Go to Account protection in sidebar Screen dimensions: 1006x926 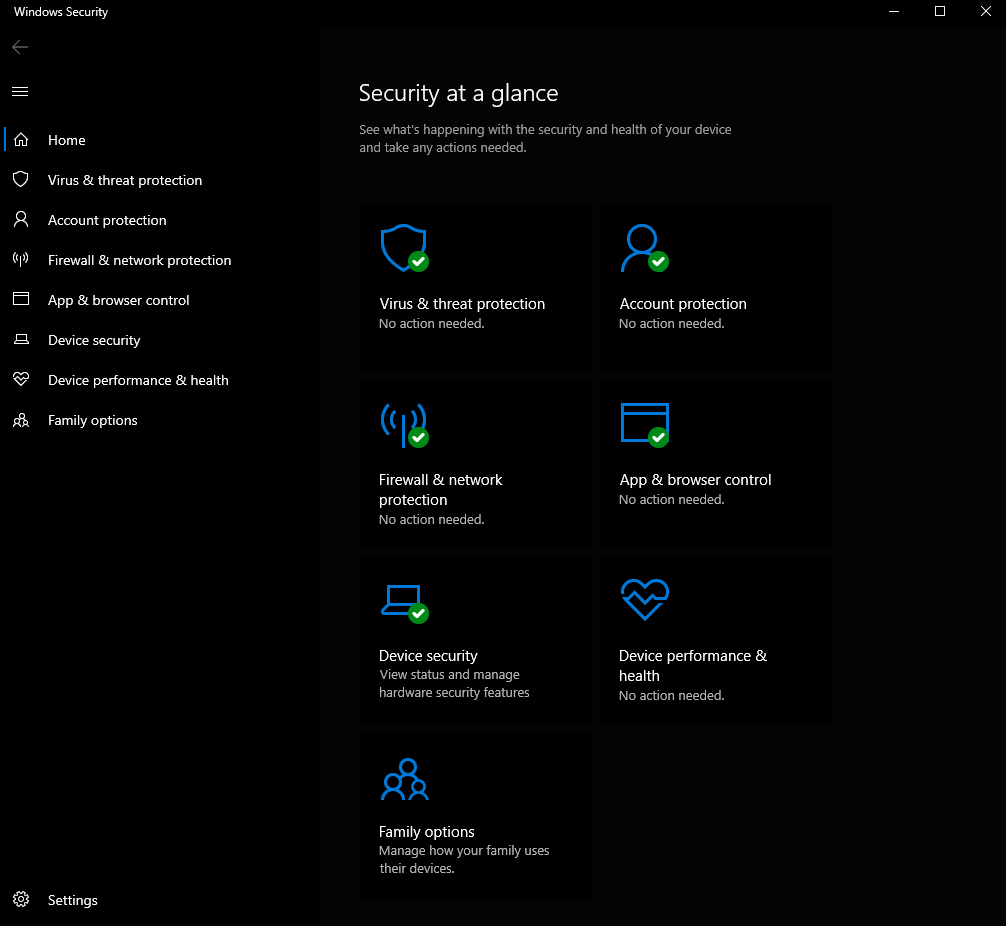tap(107, 220)
